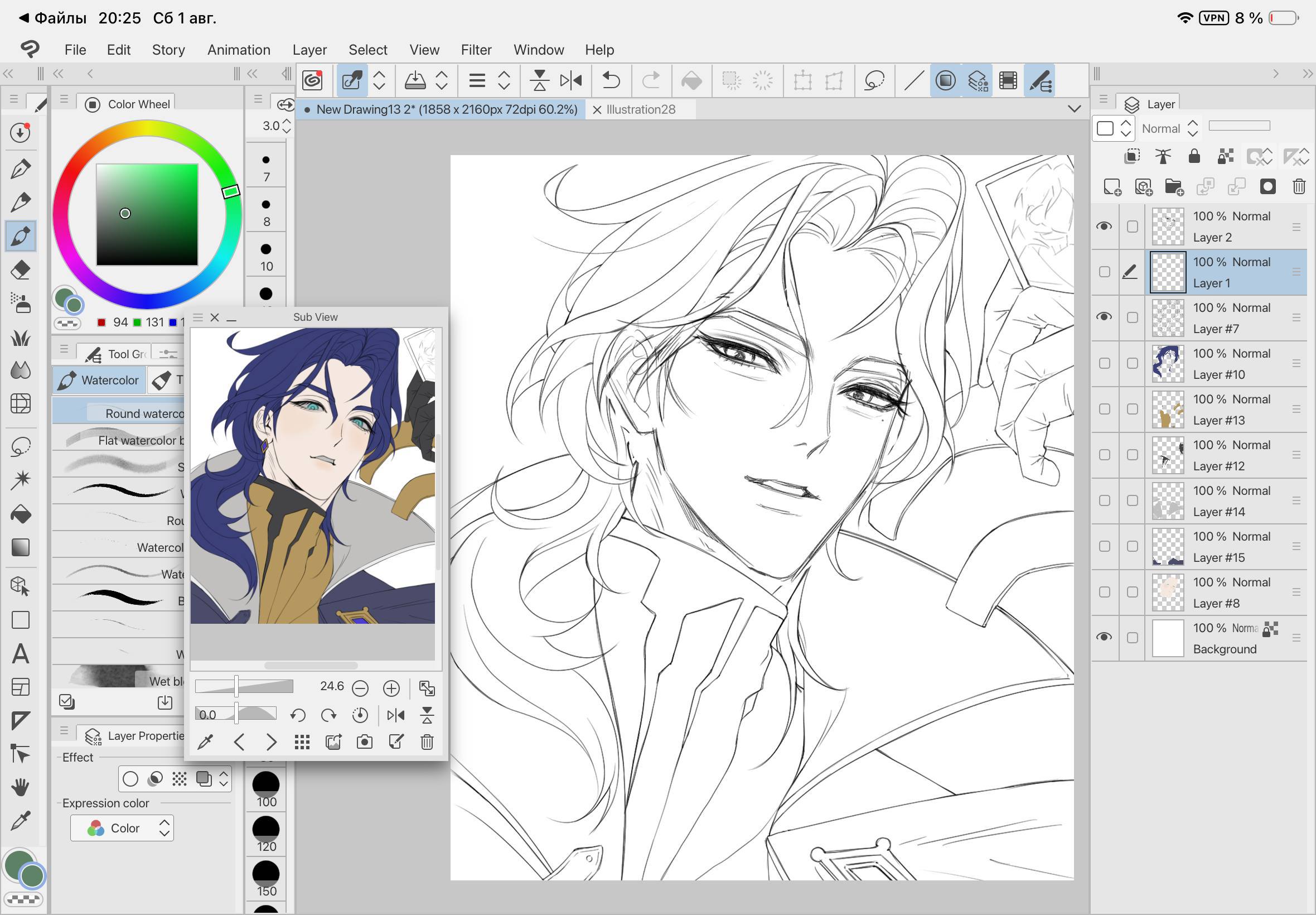The width and height of the screenshot is (1316, 915).
Task: Expand layer effect options stepper
Action: tap(224, 778)
